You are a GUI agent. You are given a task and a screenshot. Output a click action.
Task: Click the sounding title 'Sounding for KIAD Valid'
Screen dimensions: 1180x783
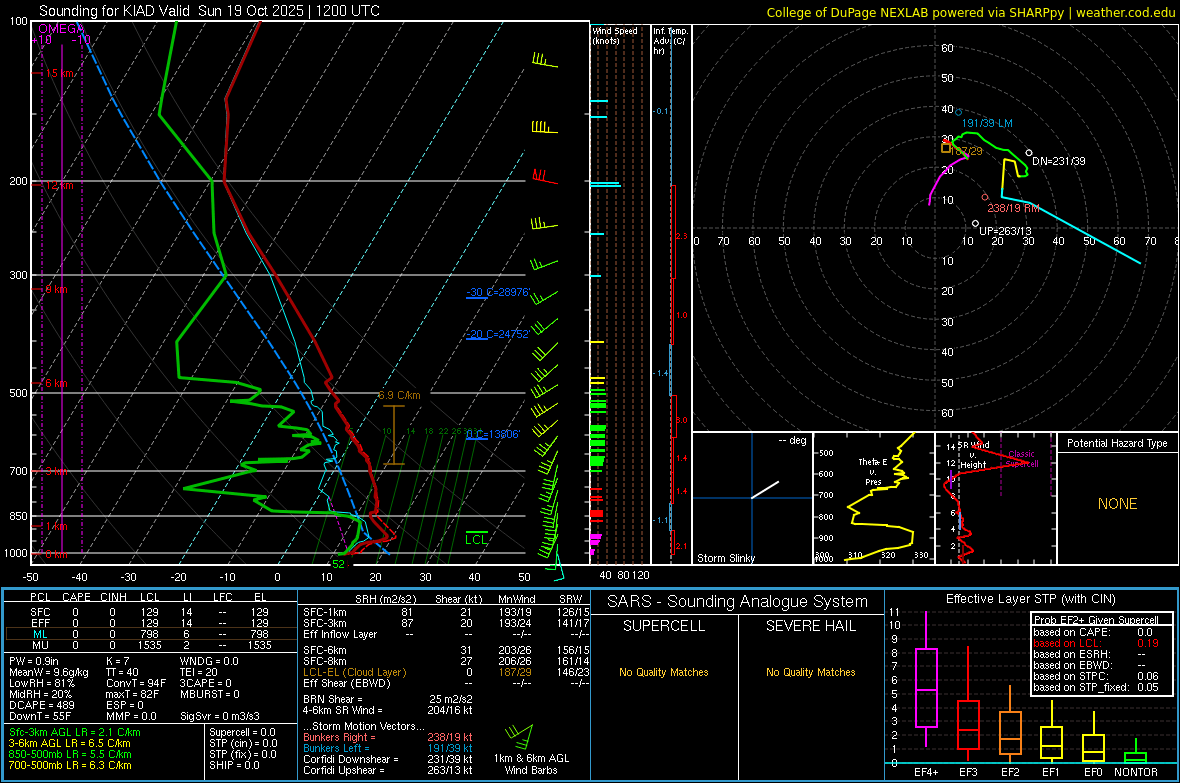pos(114,11)
